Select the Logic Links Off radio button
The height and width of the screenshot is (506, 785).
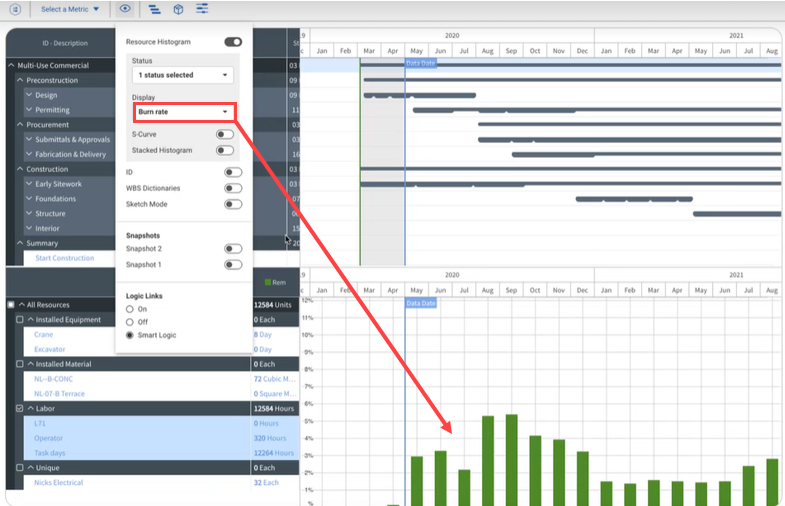pos(130,322)
